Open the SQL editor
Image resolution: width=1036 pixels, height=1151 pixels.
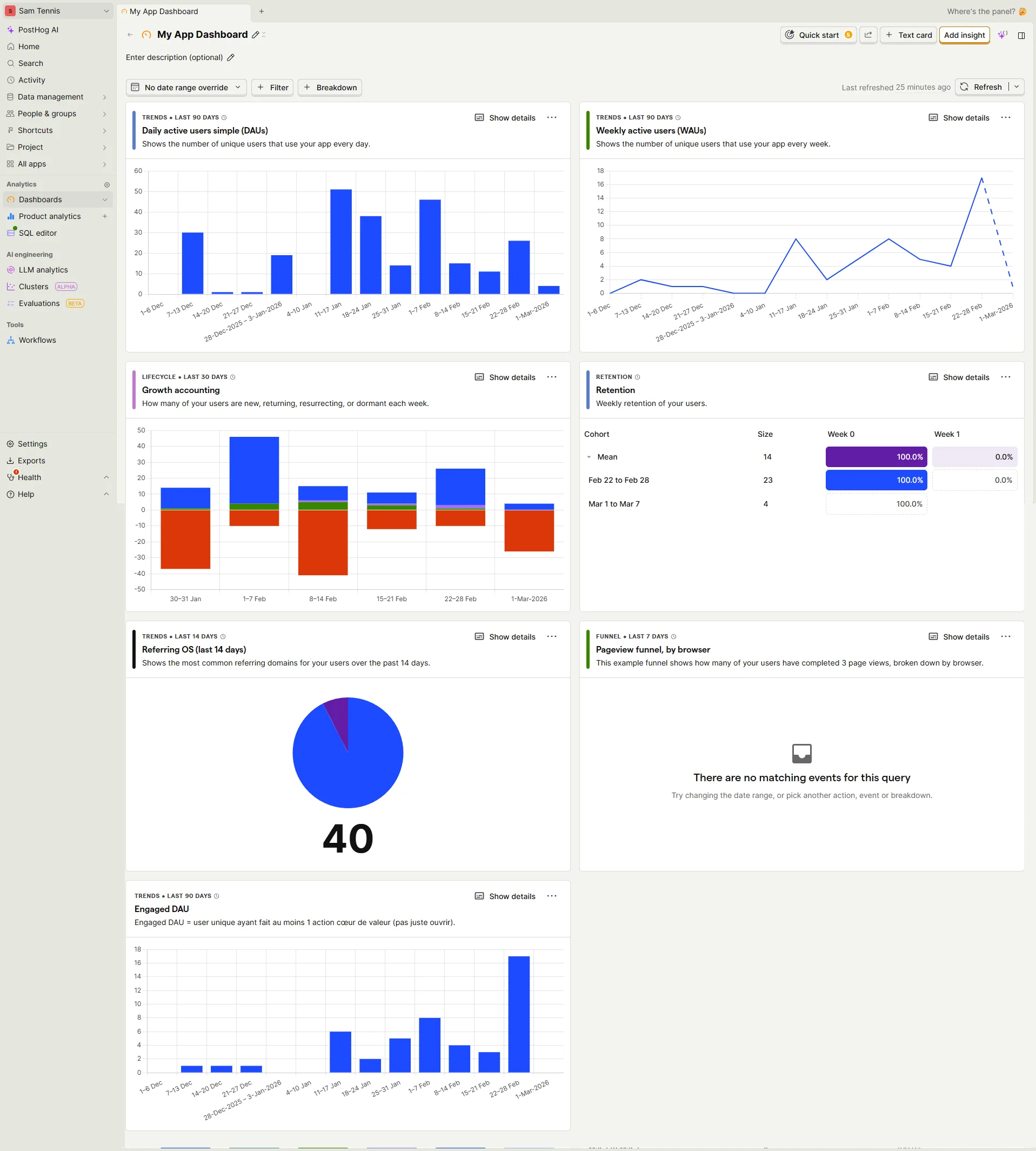tap(38, 233)
